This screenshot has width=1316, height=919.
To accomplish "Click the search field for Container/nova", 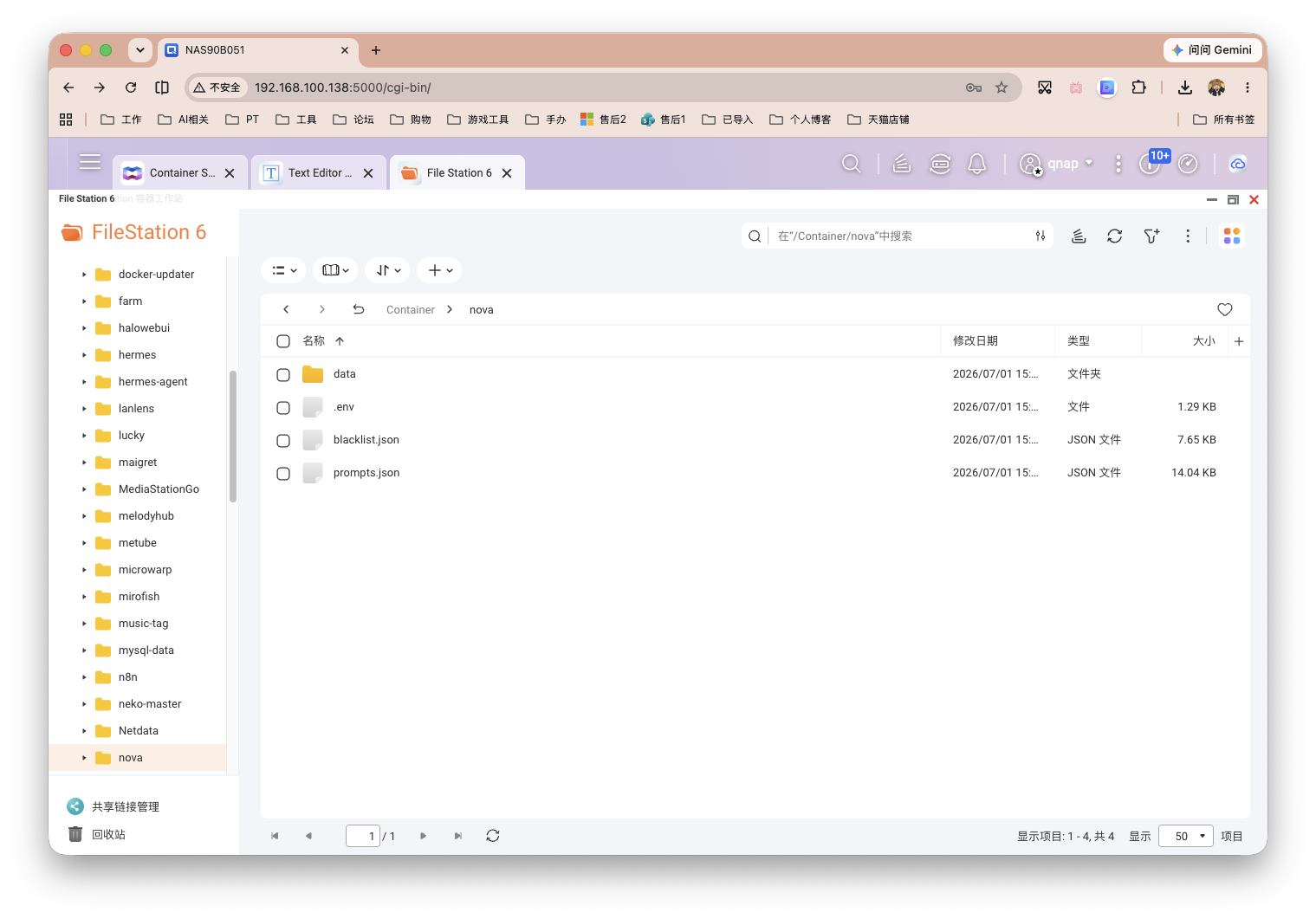I will [x=898, y=236].
